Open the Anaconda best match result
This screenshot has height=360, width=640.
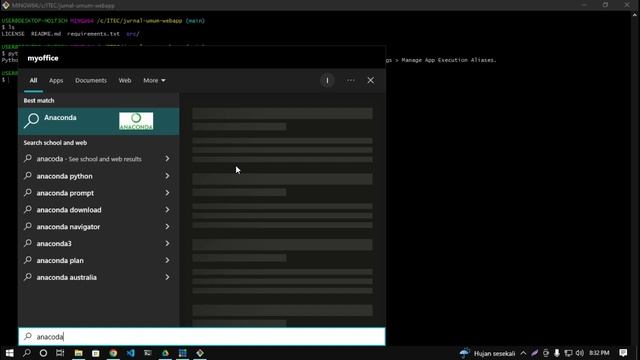click(x=98, y=121)
